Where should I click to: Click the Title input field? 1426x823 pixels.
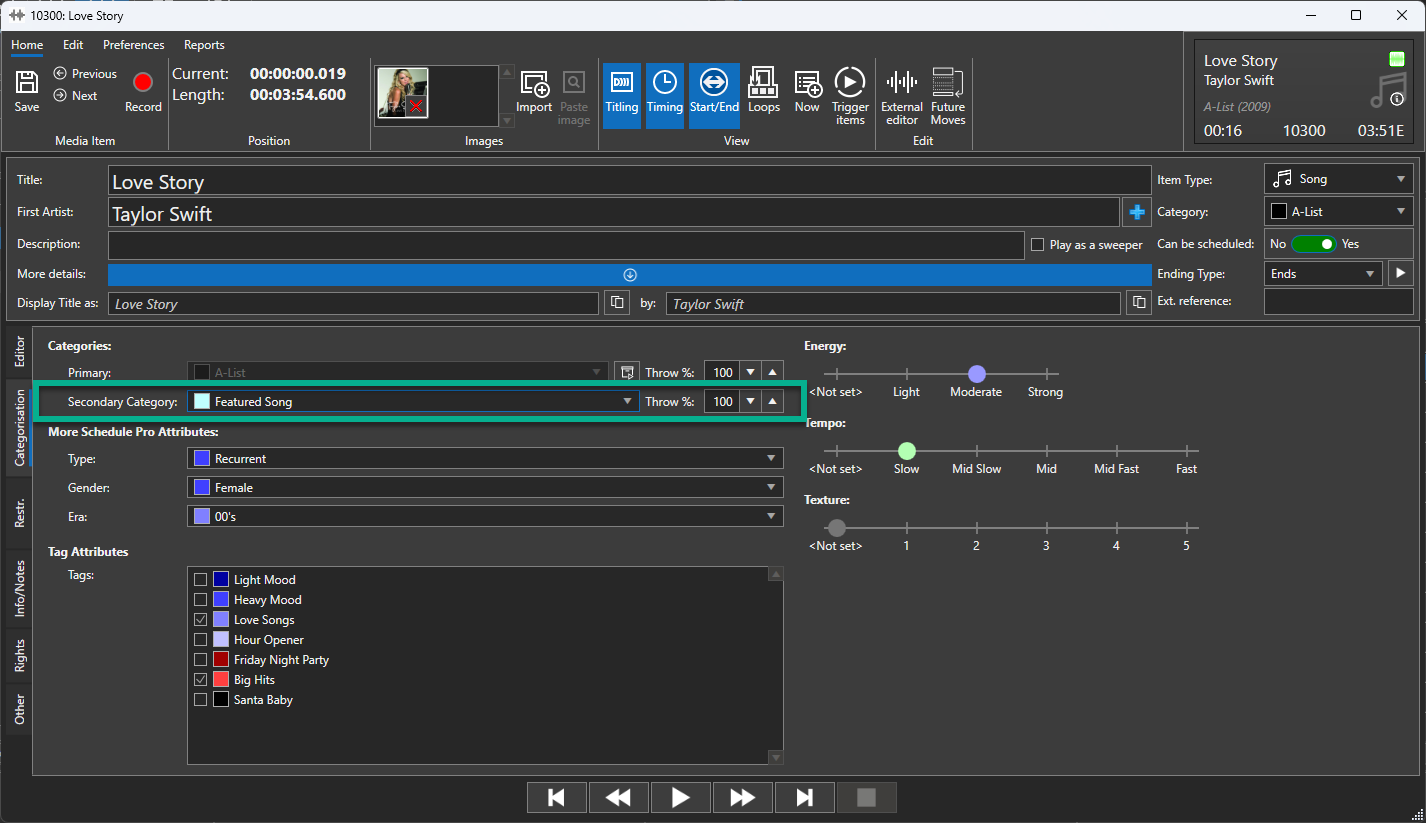(630, 180)
